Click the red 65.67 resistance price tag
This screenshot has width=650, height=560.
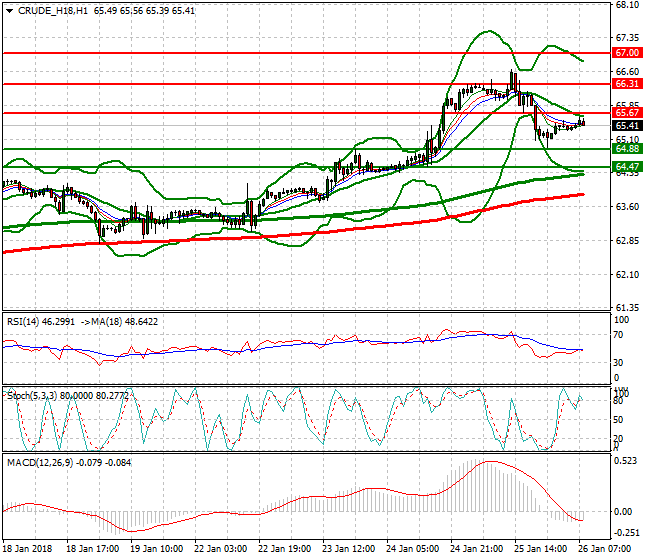coord(627,113)
